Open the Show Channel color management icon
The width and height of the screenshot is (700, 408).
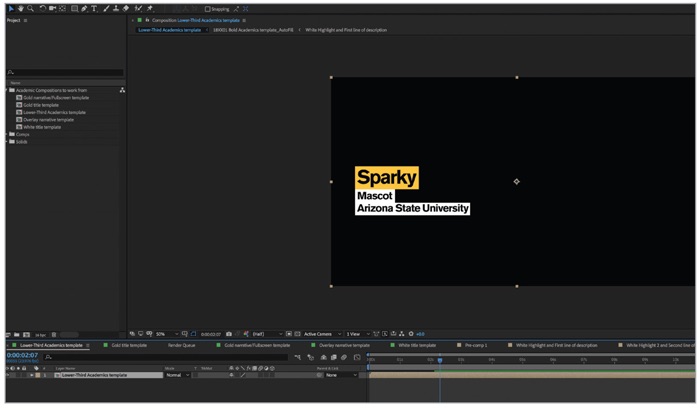tap(246, 334)
